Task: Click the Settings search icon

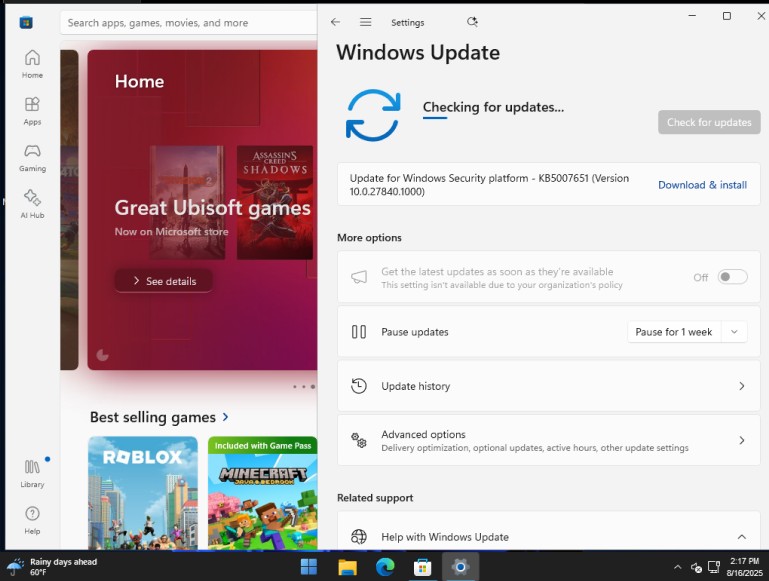Action: pyautogui.click(x=472, y=22)
